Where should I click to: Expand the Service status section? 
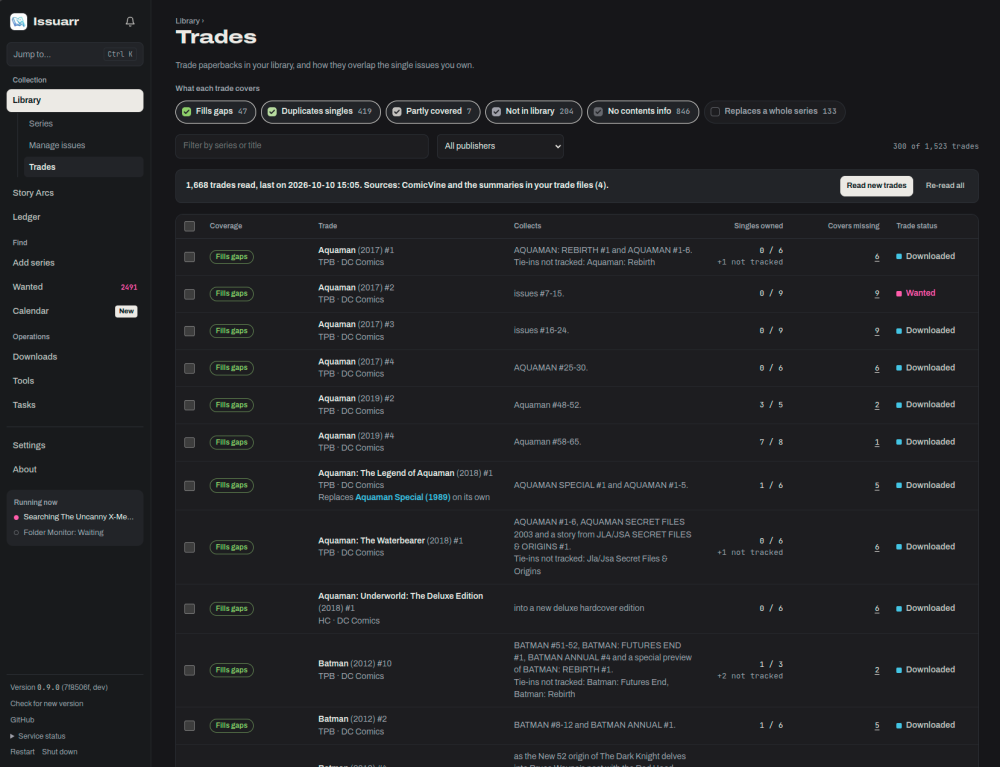click(38, 736)
